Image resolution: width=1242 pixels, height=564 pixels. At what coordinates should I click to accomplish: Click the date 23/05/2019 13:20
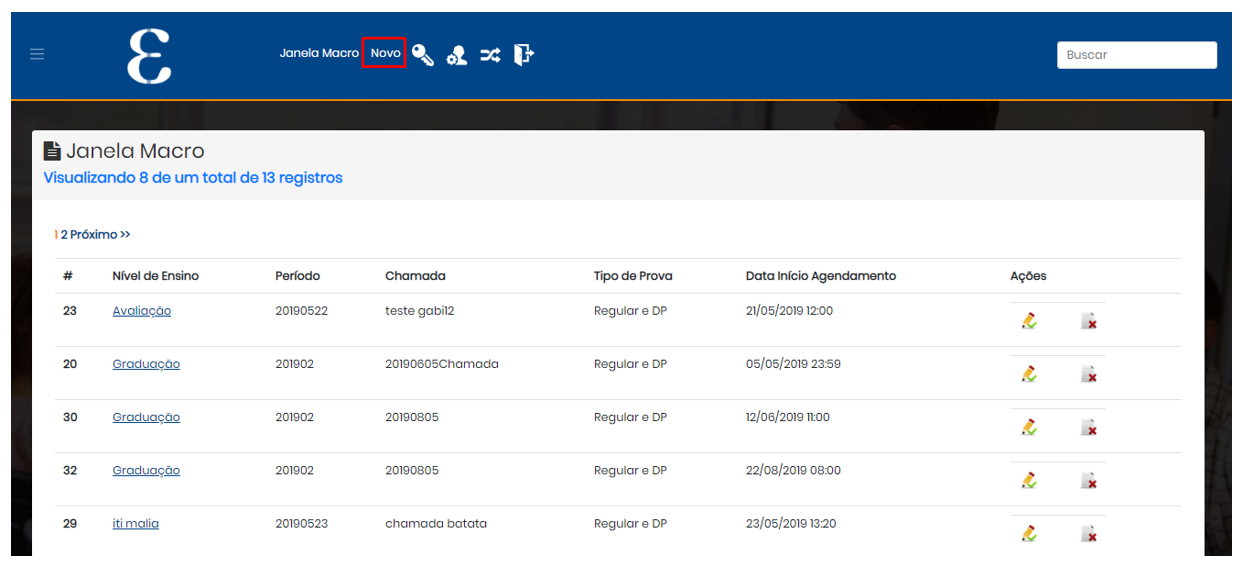tap(791, 523)
